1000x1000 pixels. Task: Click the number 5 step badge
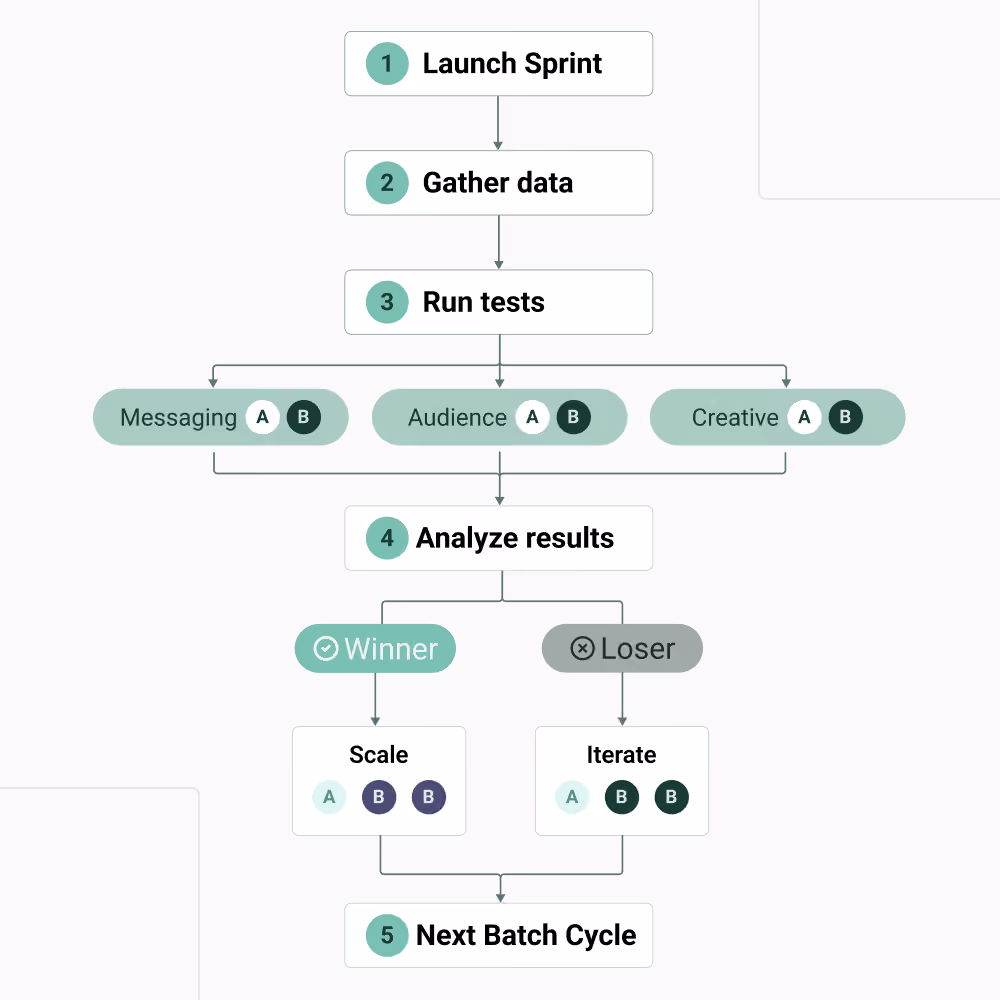click(x=387, y=936)
